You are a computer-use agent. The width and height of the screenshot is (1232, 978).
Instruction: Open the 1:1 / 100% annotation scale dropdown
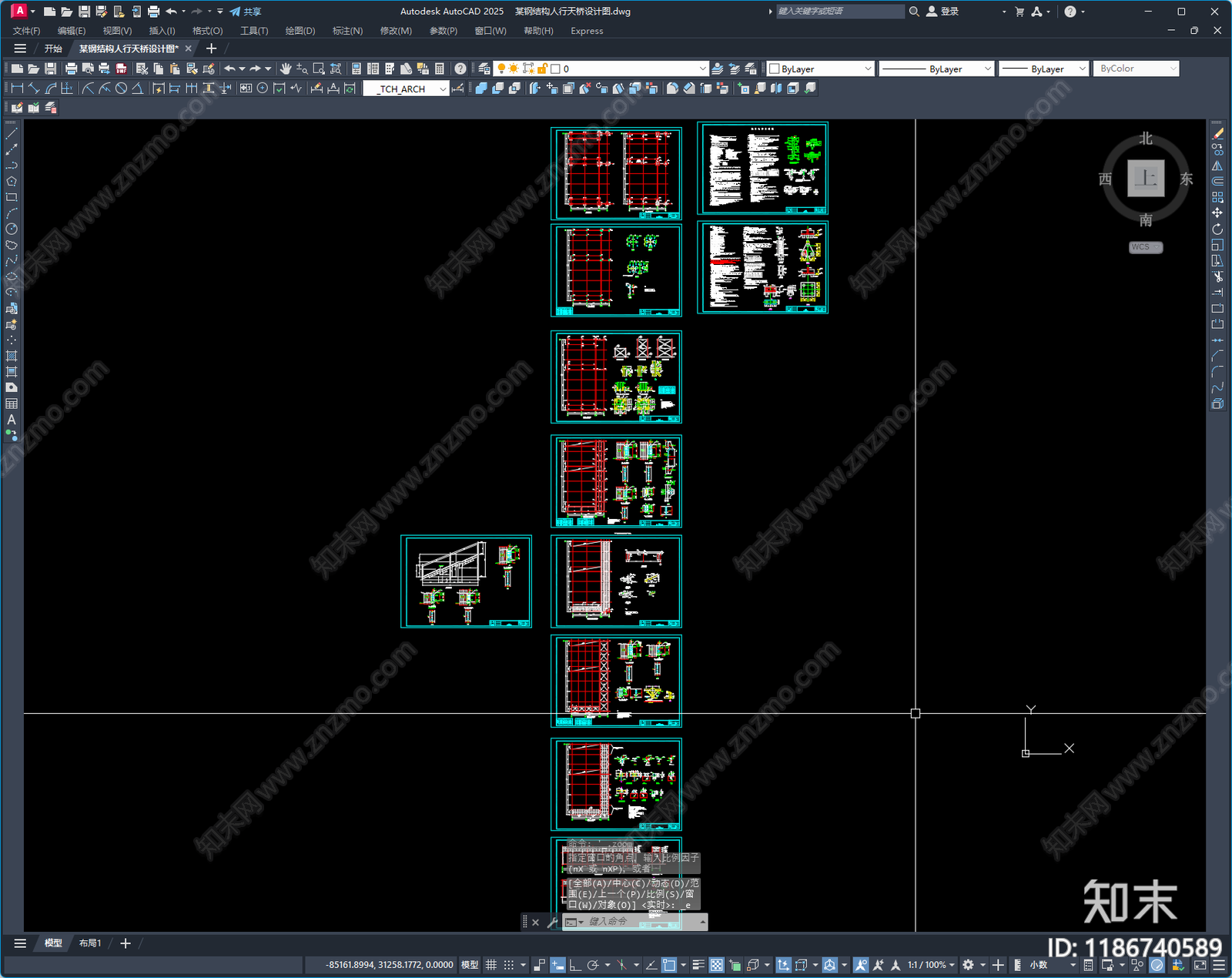[931, 965]
